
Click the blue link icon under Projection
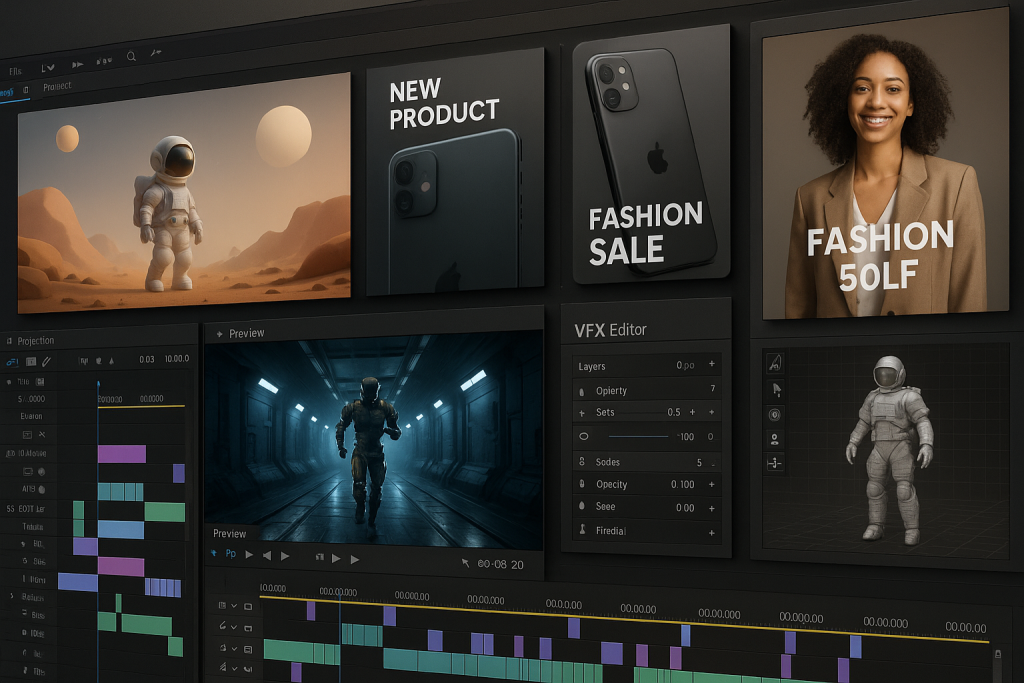pos(12,362)
